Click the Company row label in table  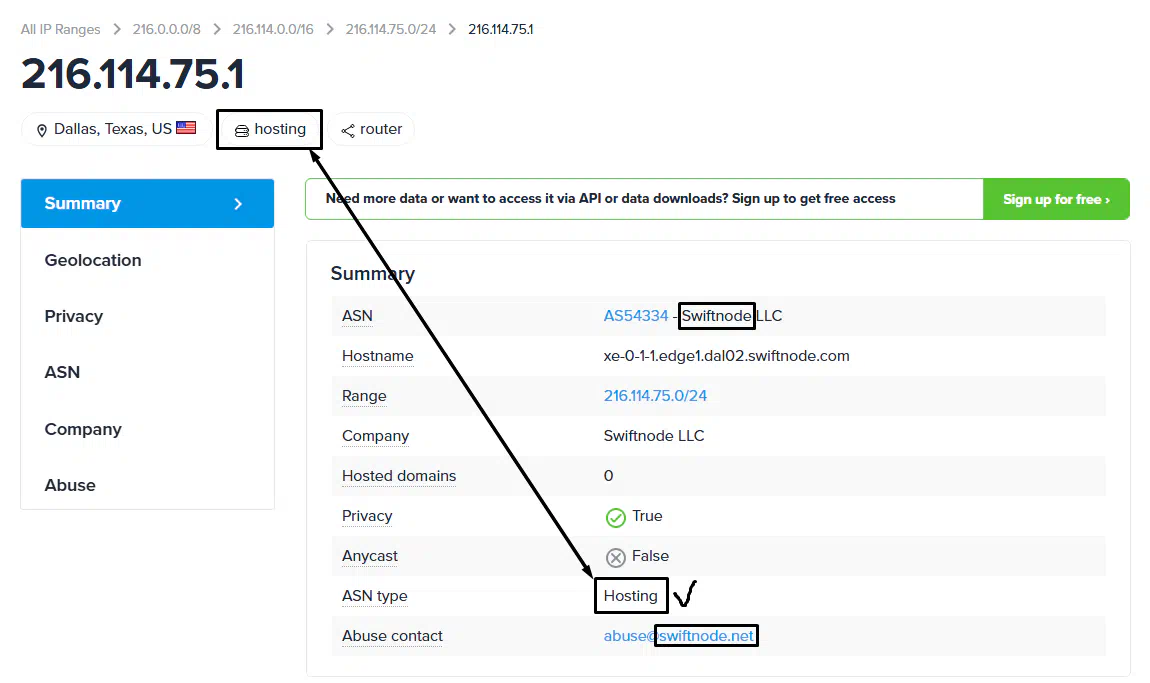point(376,436)
